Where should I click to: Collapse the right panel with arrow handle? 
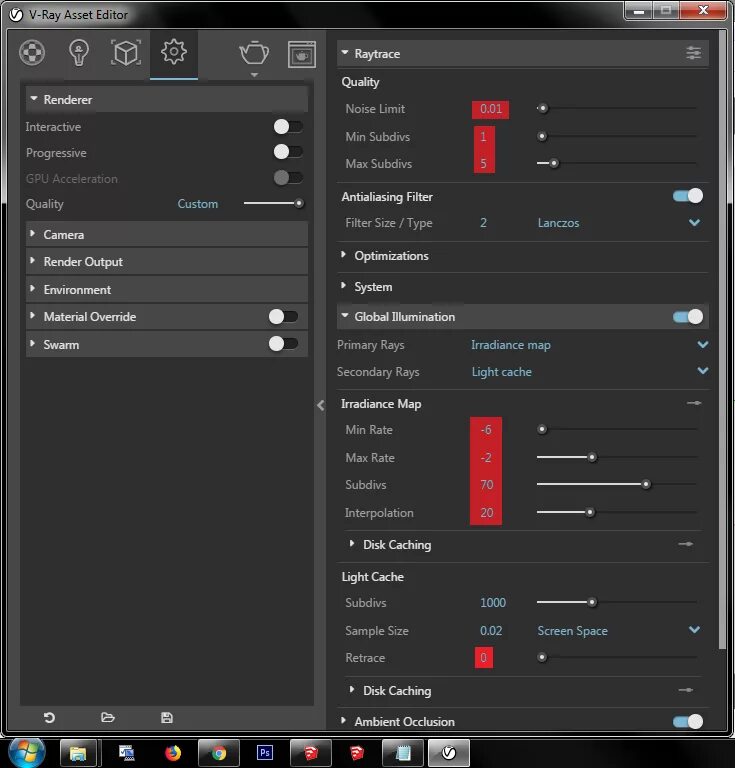click(321, 405)
